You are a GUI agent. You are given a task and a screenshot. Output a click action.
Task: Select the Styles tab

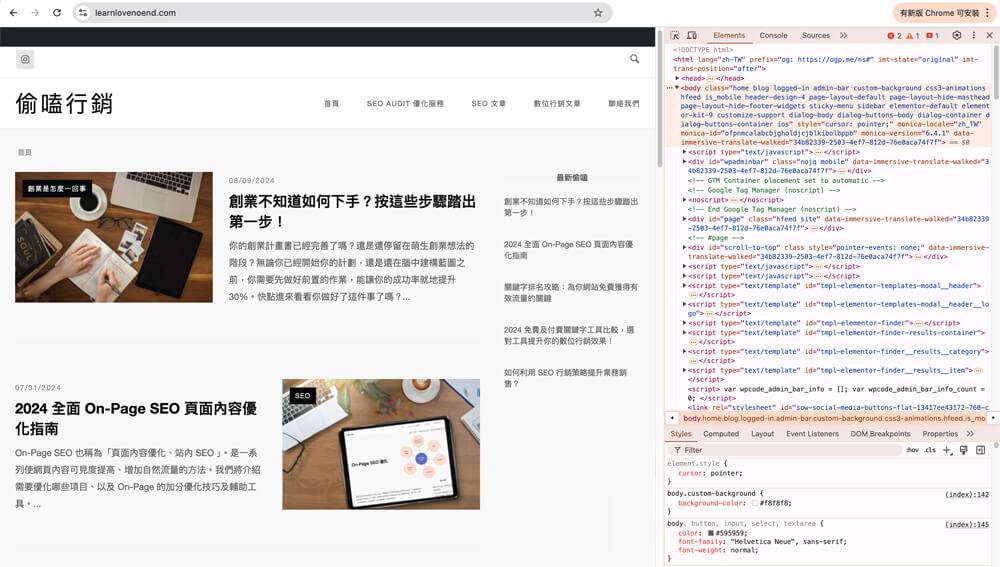pyautogui.click(x=680, y=434)
